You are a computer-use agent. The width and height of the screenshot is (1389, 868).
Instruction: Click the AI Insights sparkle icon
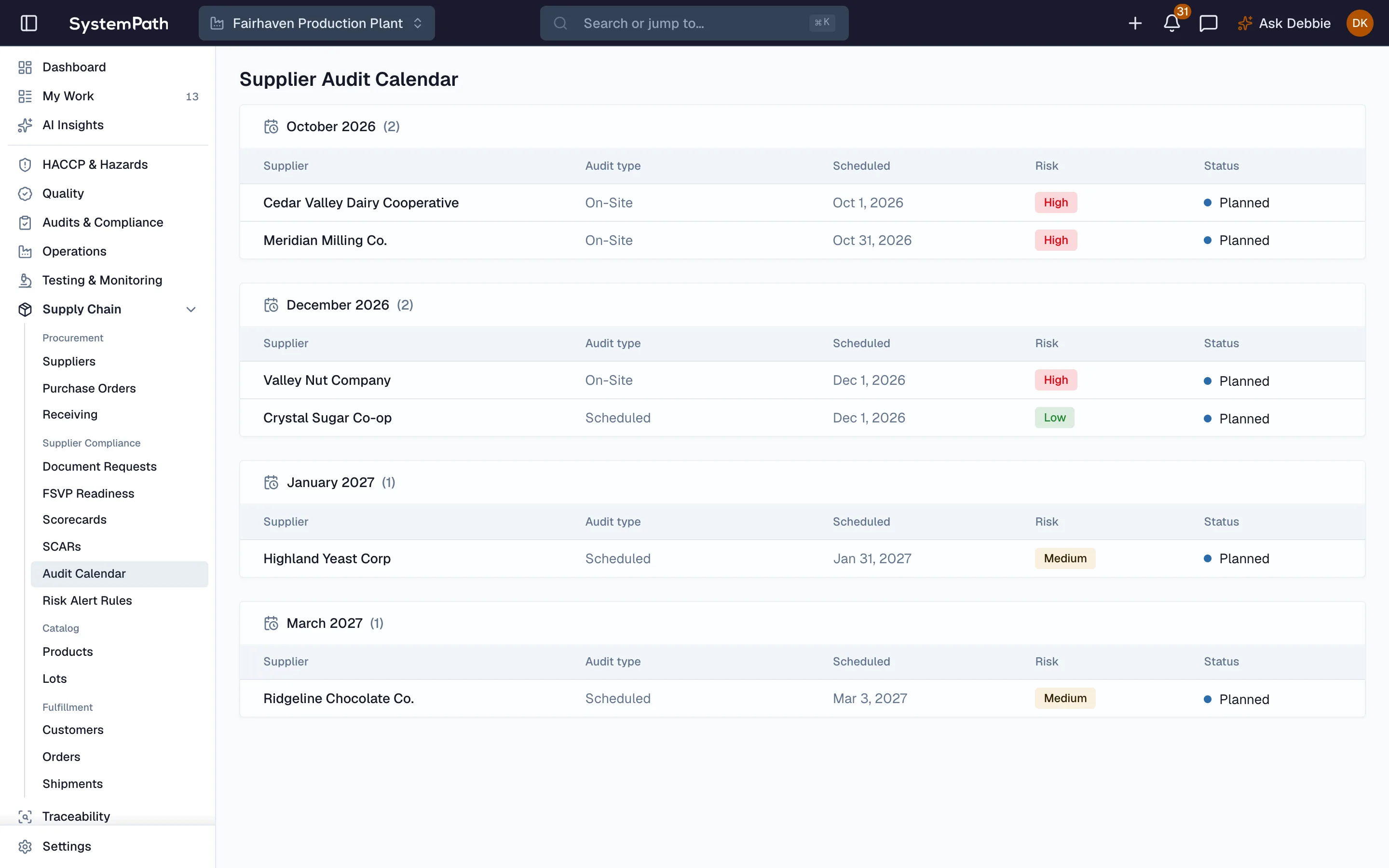[x=25, y=125]
